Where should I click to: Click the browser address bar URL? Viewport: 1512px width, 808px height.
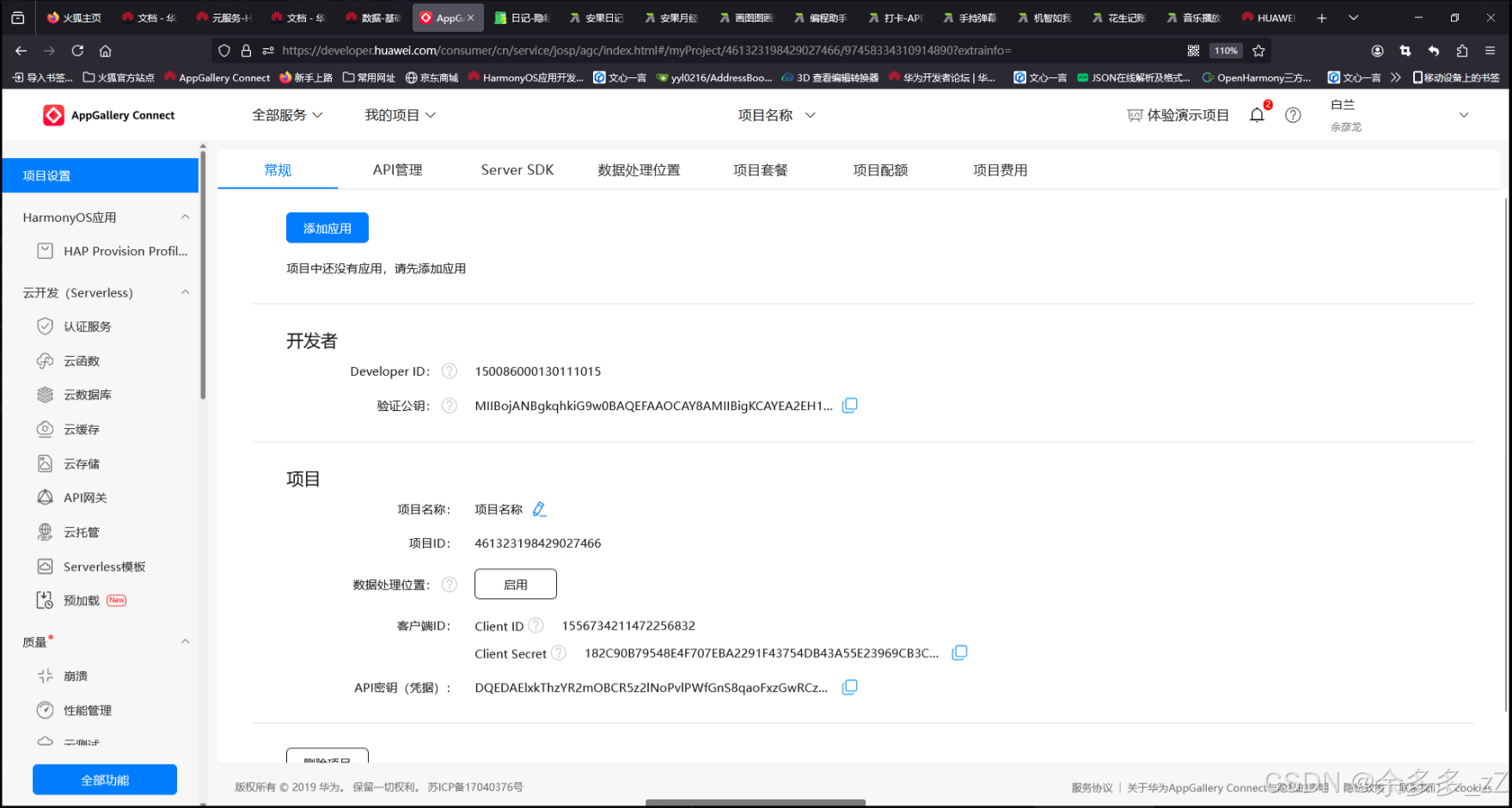pyautogui.click(x=646, y=51)
